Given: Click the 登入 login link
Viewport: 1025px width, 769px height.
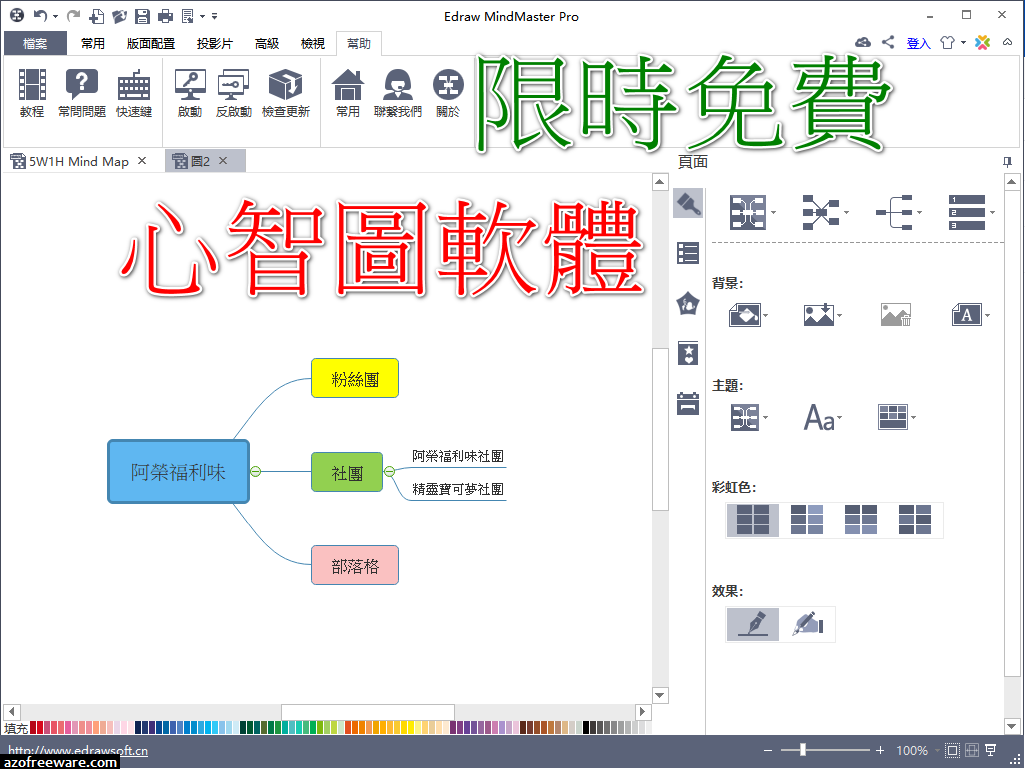Looking at the screenshot, I should point(918,43).
